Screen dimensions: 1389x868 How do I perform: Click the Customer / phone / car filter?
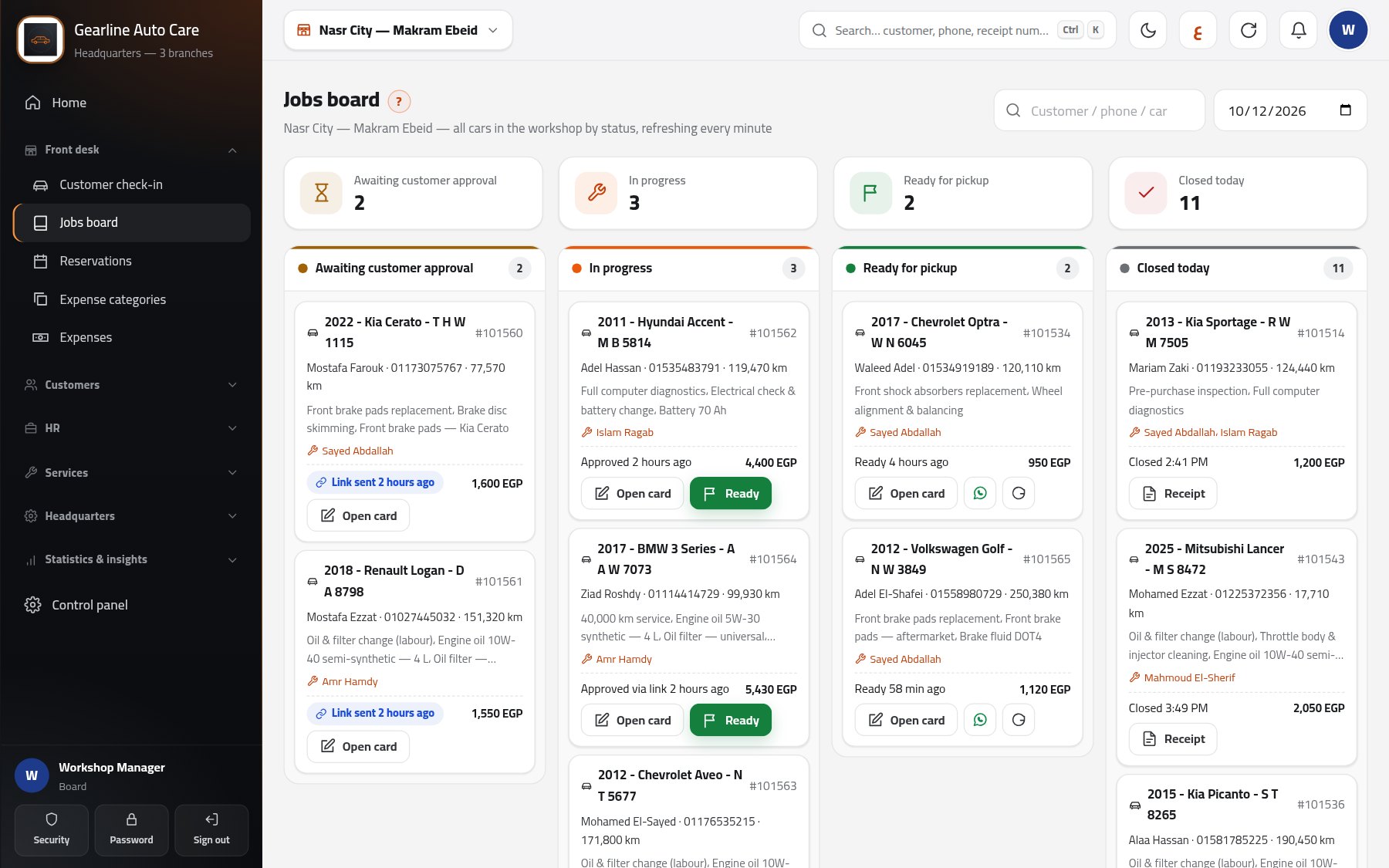(1099, 110)
